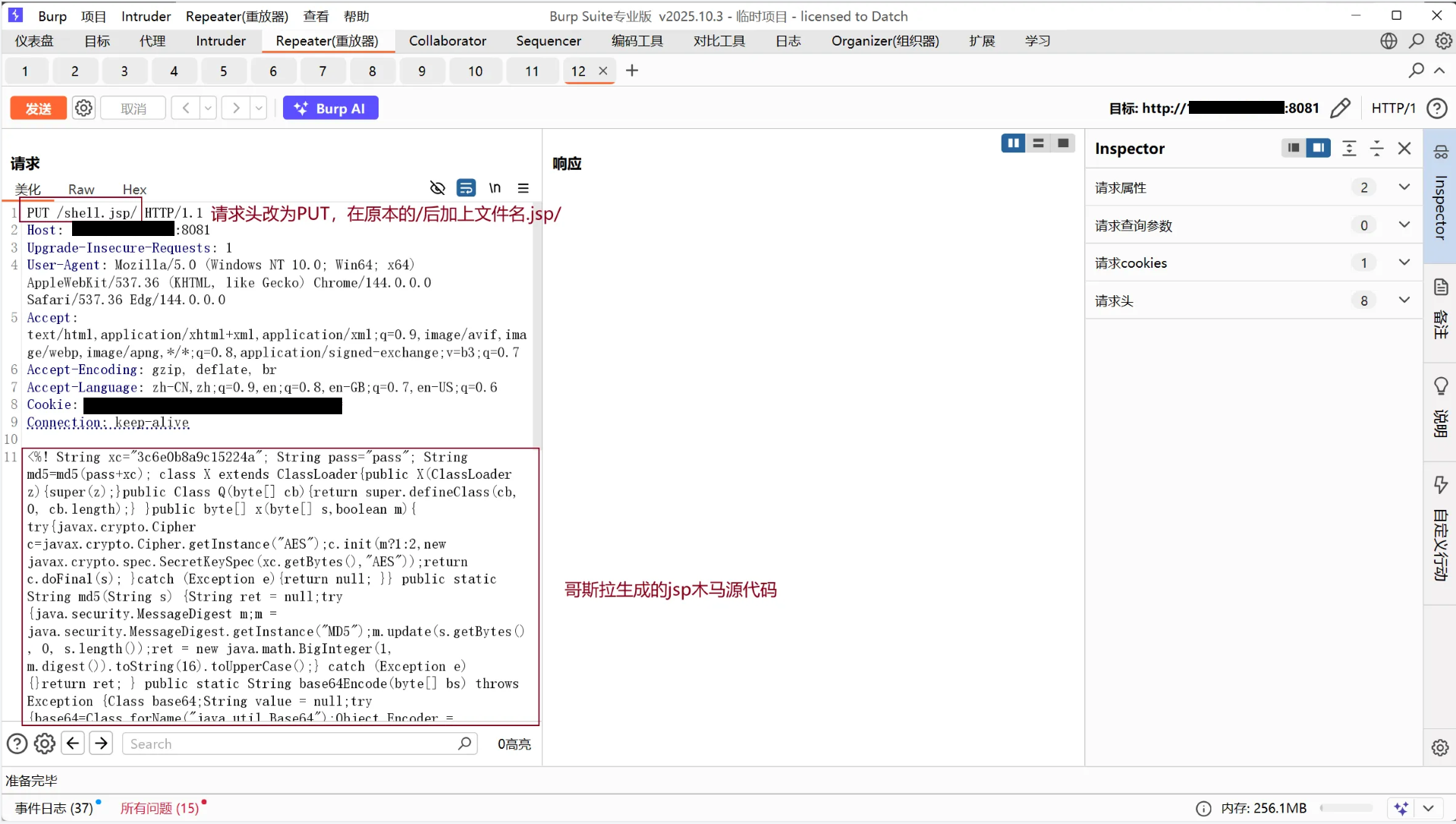Open the 查看 menu
Screen dimensions: 1456x824
(x=316, y=16)
